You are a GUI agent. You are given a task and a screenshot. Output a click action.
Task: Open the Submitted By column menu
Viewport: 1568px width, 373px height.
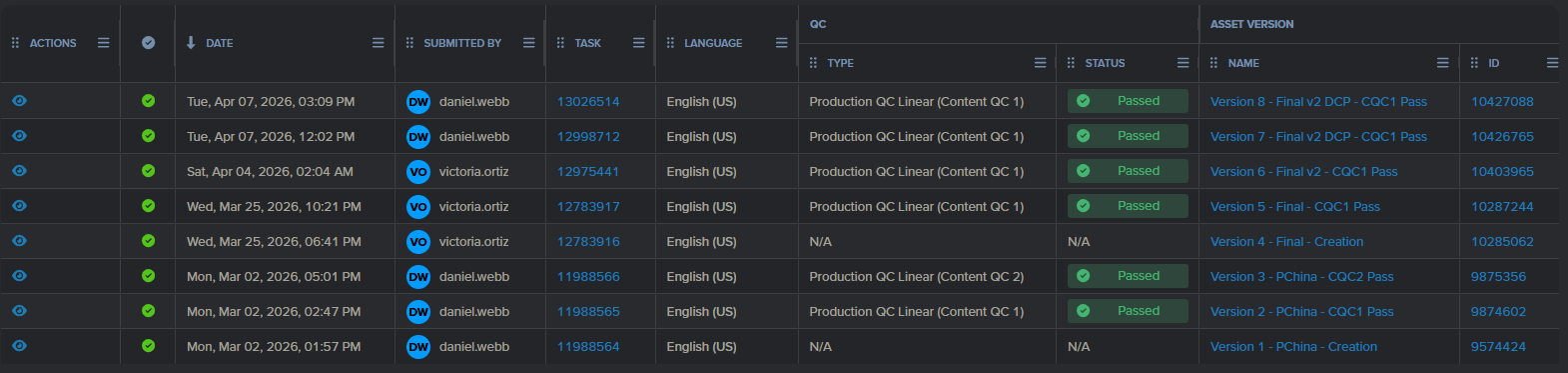click(528, 43)
